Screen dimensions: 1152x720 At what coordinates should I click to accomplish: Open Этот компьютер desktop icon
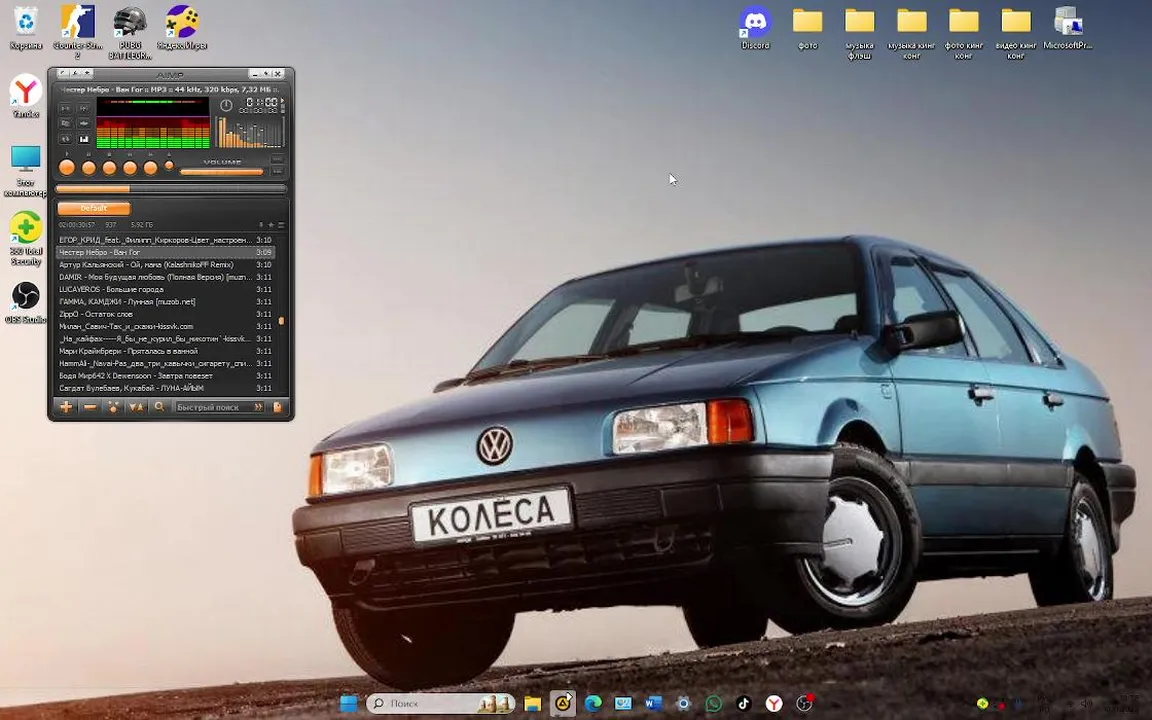pos(26,170)
